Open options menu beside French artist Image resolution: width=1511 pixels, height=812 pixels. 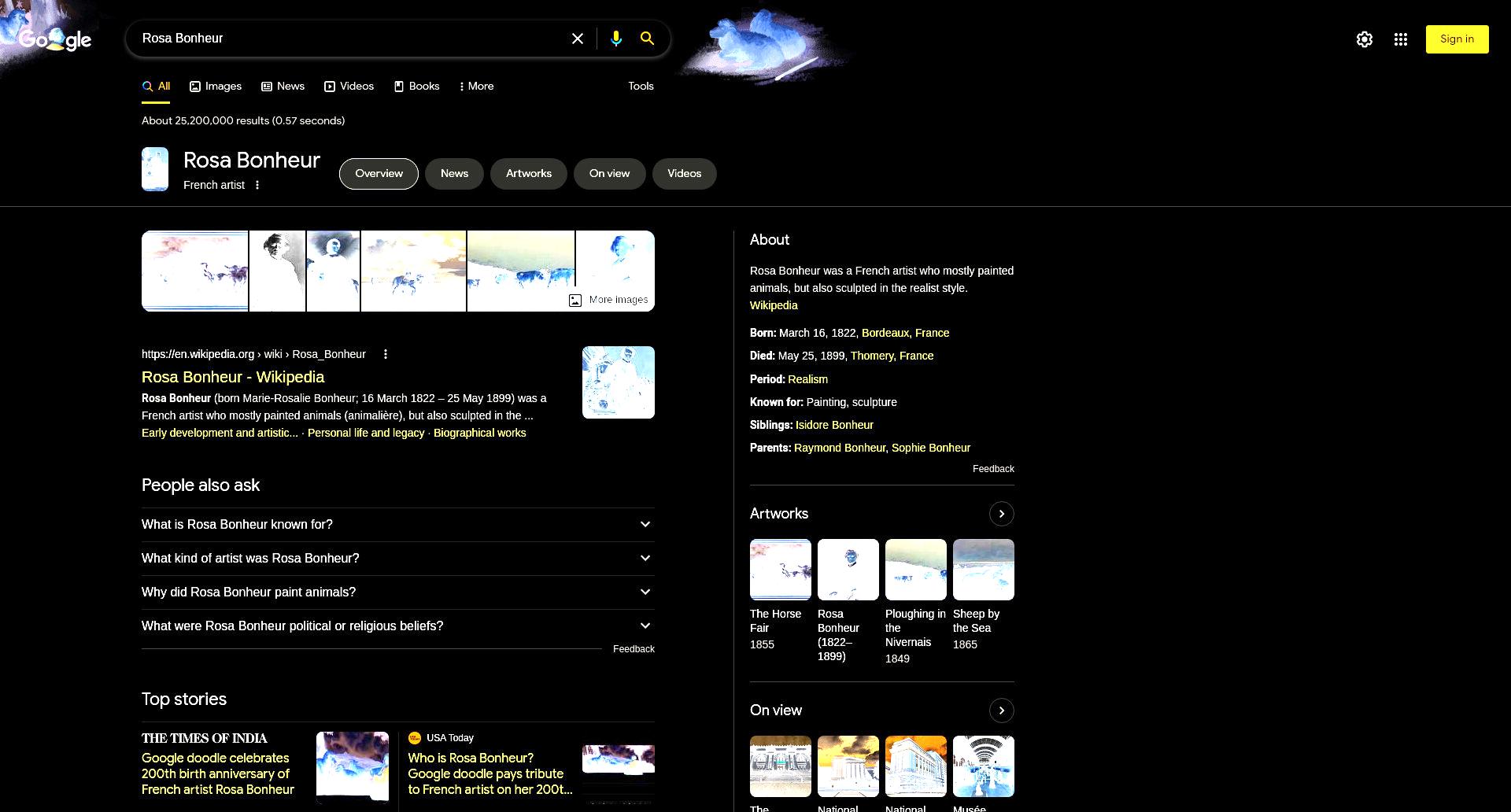[x=257, y=185]
